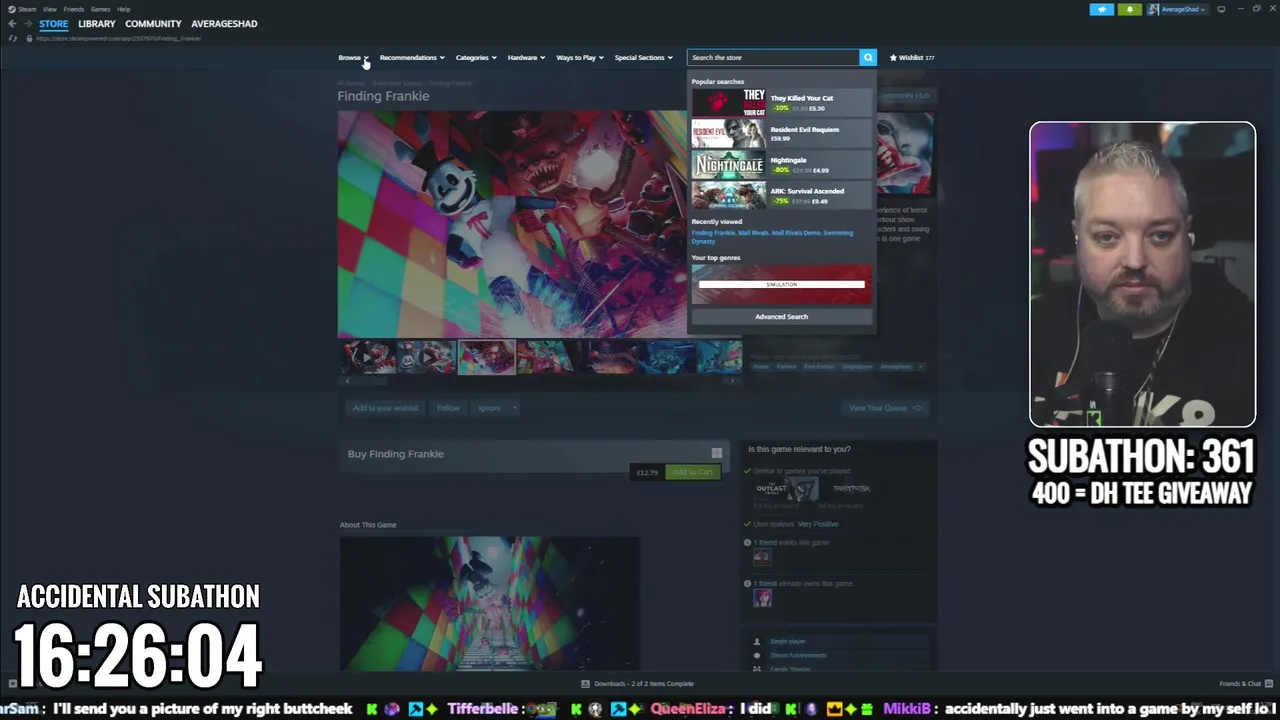
Task: Open the Steam menu
Action: (27, 9)
